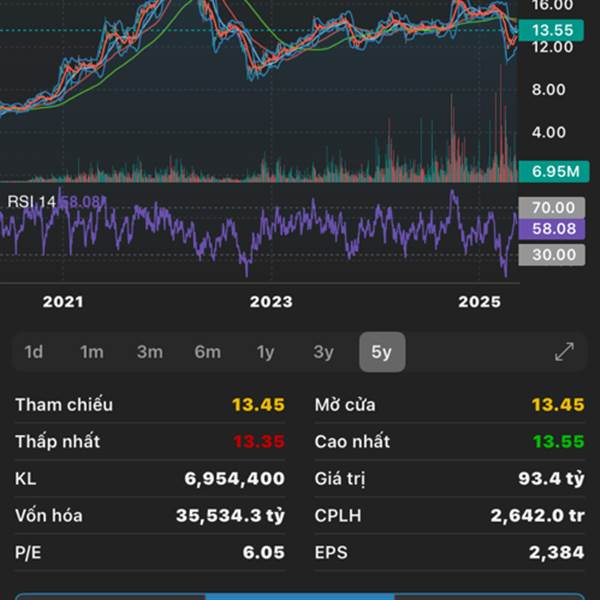The height and width of the screenshot is (600, 600).
Task: Select the 1m timeframe
Action: click(92, 352)
